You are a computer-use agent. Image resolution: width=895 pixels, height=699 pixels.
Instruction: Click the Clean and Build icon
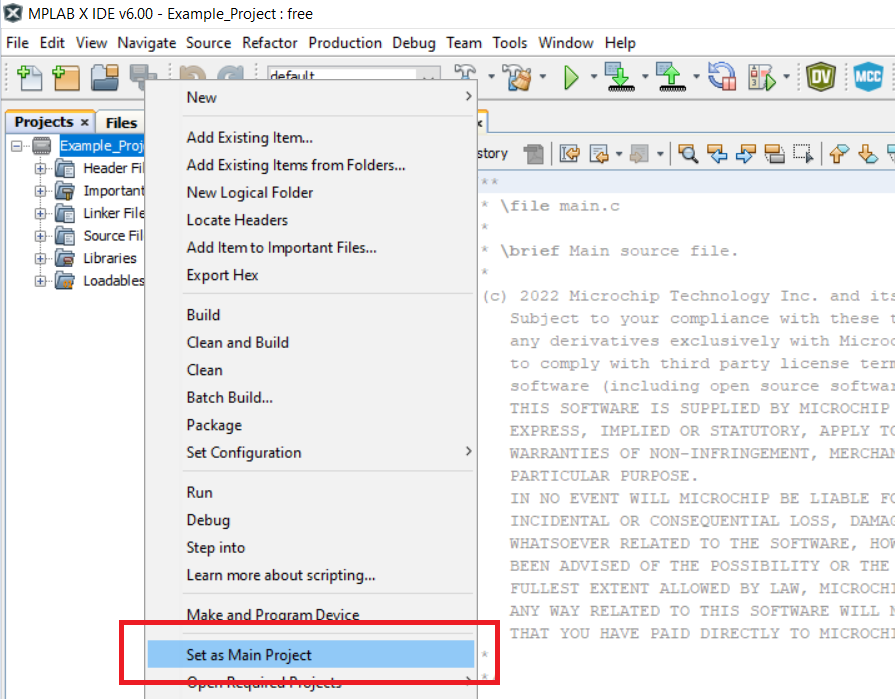tap(516, 77)
